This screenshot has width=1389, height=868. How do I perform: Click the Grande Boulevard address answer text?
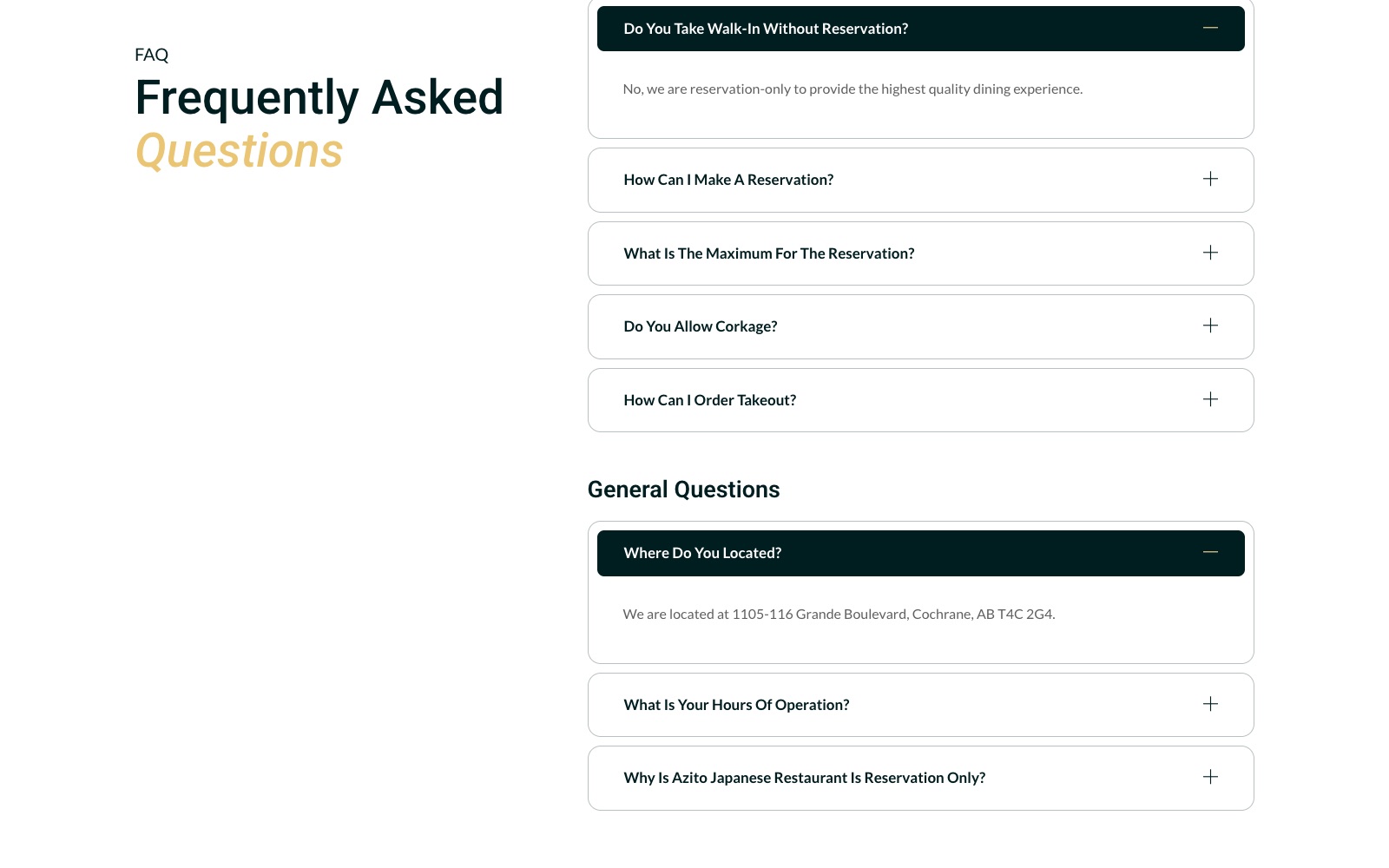tap(839, 614)
